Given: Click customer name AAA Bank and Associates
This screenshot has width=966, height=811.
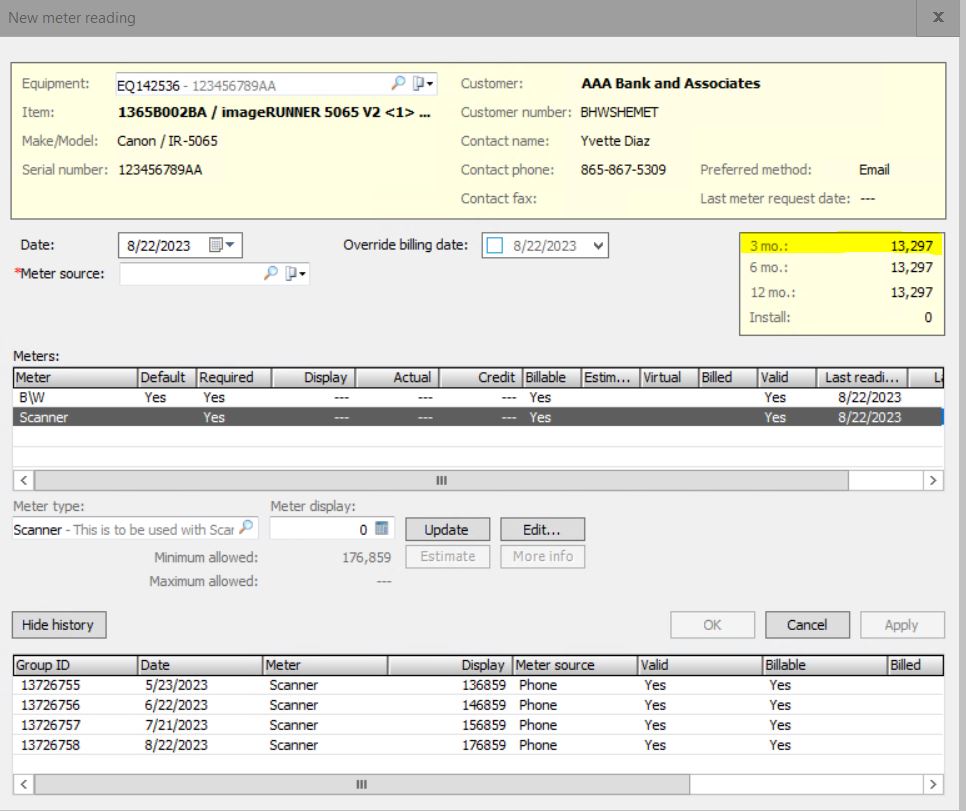Looking at the screenshot, I should point(670,83).
